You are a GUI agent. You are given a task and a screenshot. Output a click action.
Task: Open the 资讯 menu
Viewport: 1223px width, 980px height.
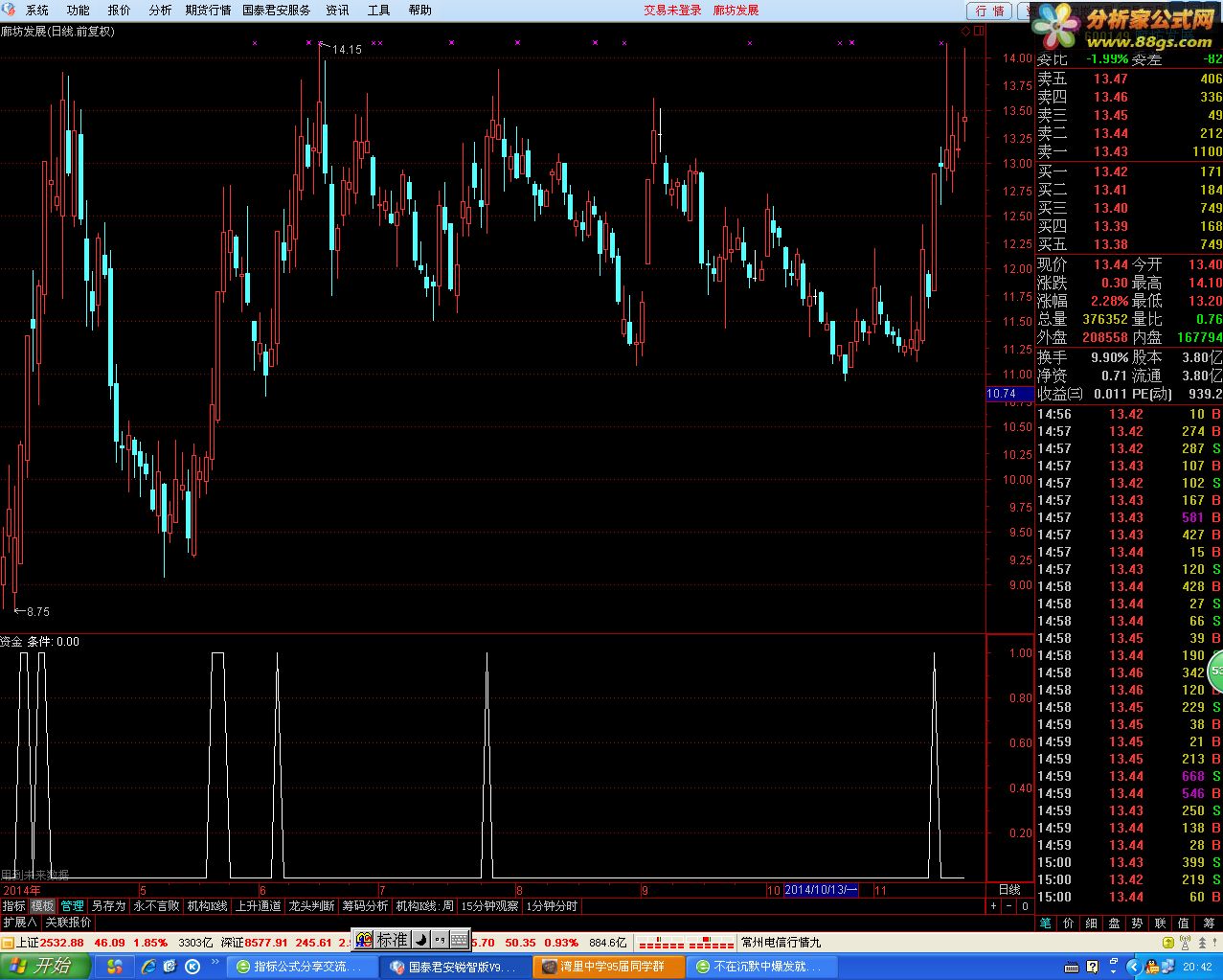click(x=337, y=10)
